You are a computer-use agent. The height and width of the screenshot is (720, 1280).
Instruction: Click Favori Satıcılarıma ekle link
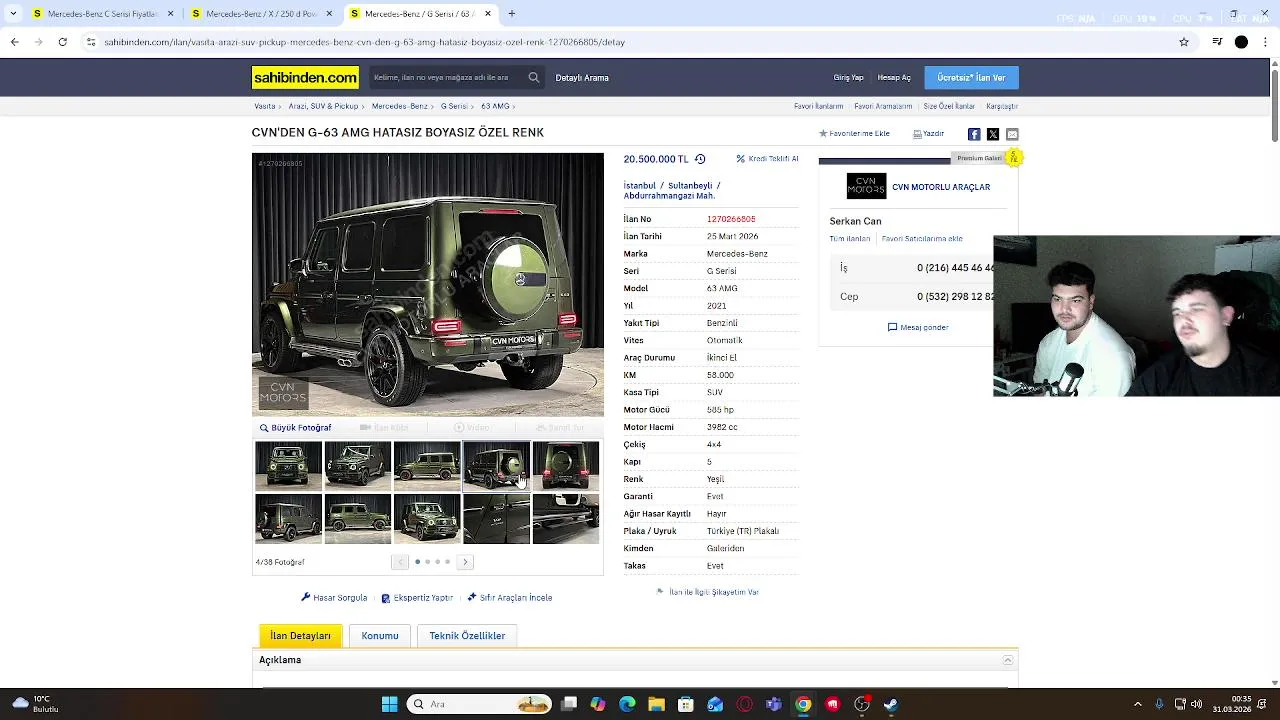pyautogui.click(x=922, y=239)
